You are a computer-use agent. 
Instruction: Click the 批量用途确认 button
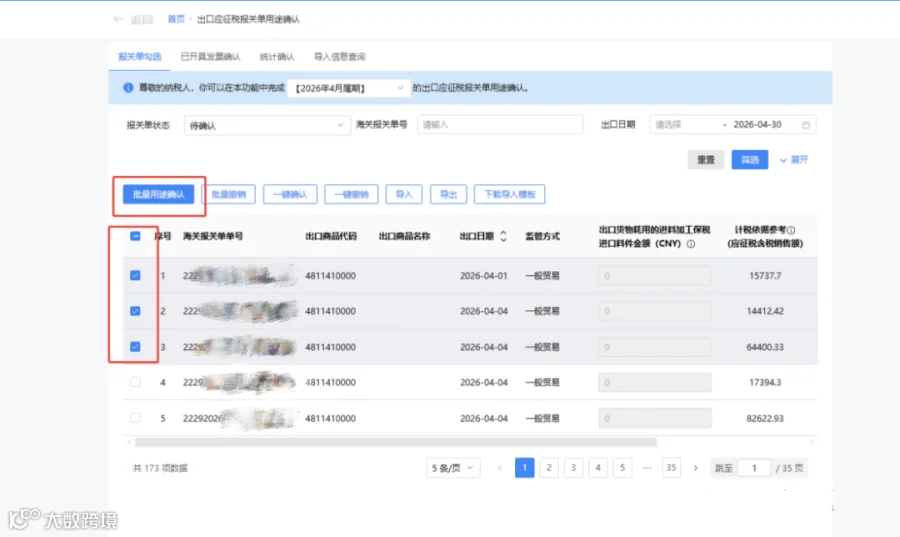[158, 194]
